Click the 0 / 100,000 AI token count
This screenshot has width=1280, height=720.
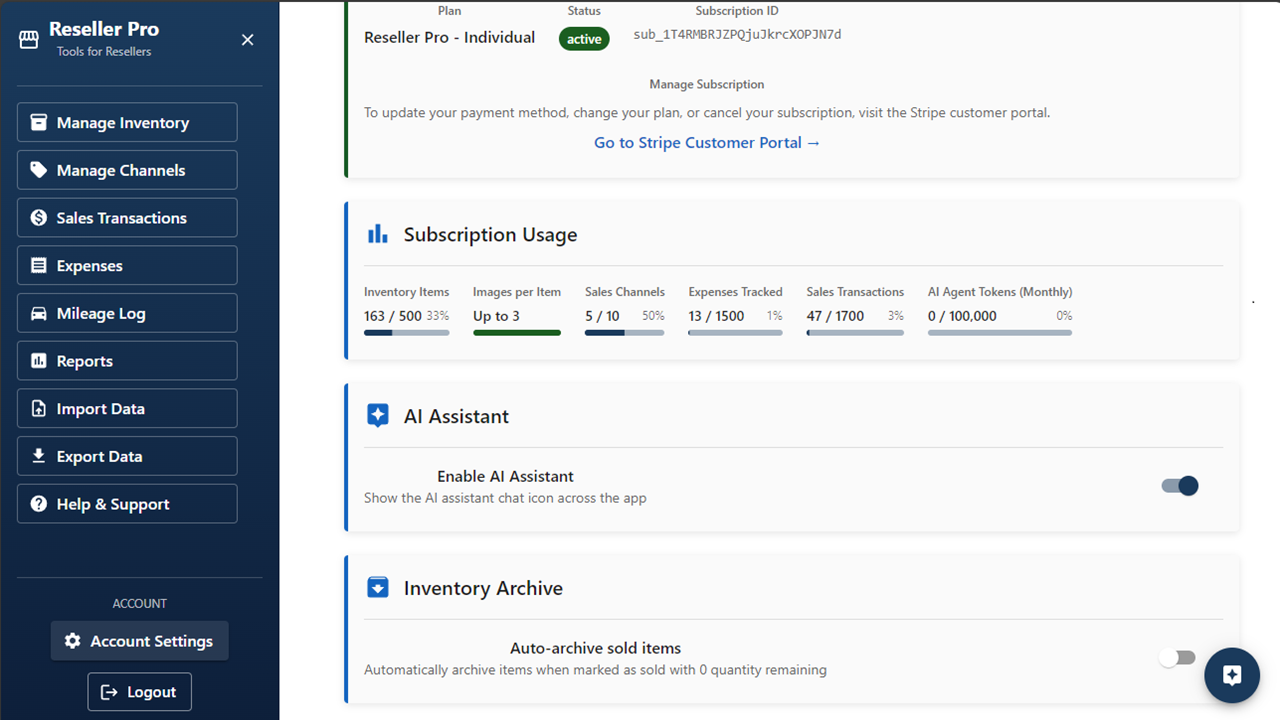962,316
